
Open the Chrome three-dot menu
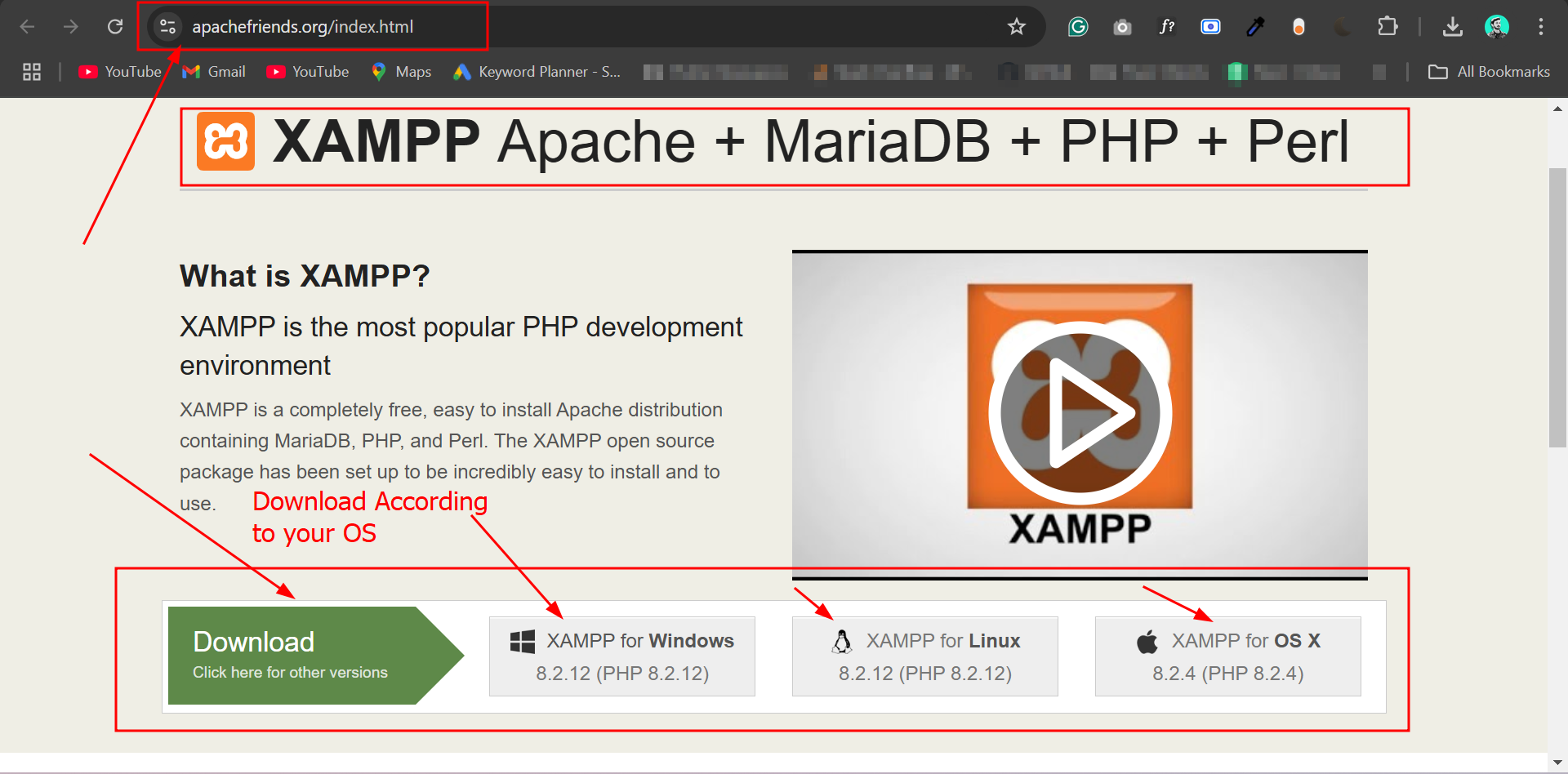[x=1541, y=26]
